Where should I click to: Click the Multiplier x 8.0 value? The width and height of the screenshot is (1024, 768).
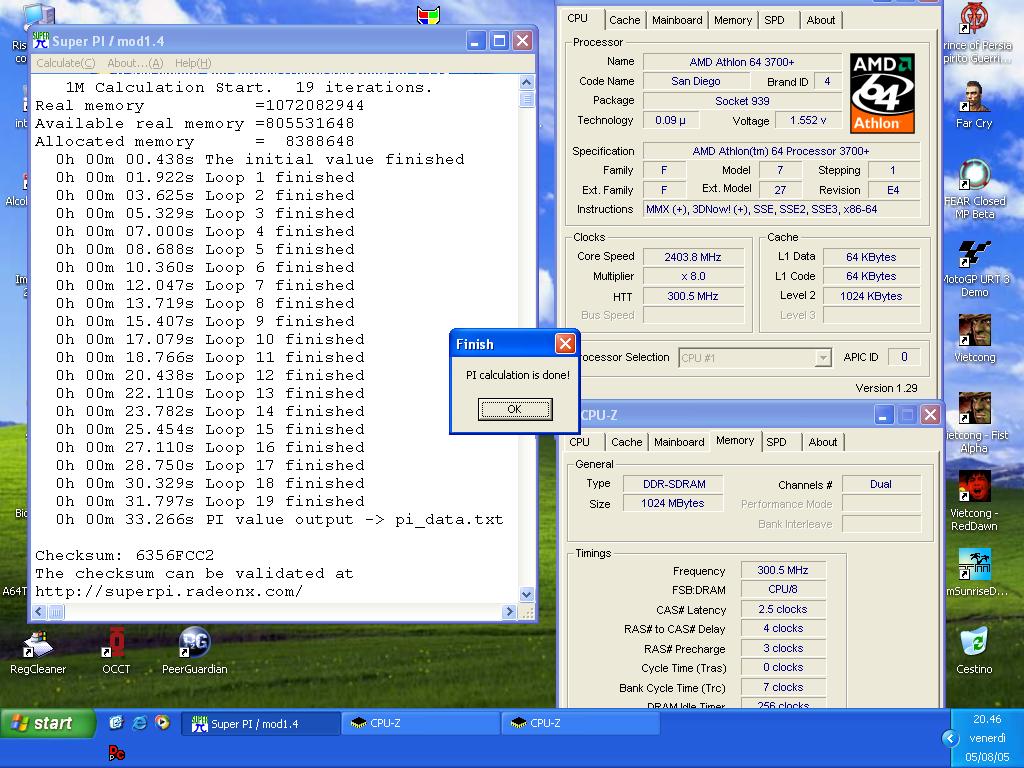click(x=693, y=276)
